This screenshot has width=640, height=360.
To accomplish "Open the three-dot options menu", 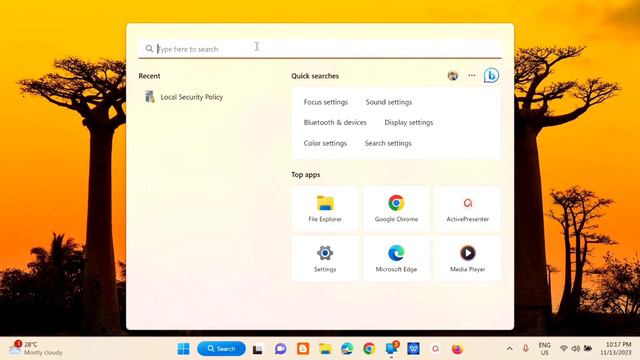I will pos(472,76).
